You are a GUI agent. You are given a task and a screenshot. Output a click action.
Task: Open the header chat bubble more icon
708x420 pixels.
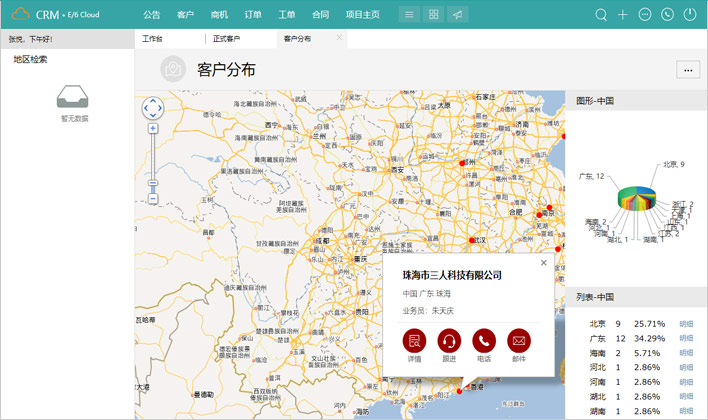645,15
